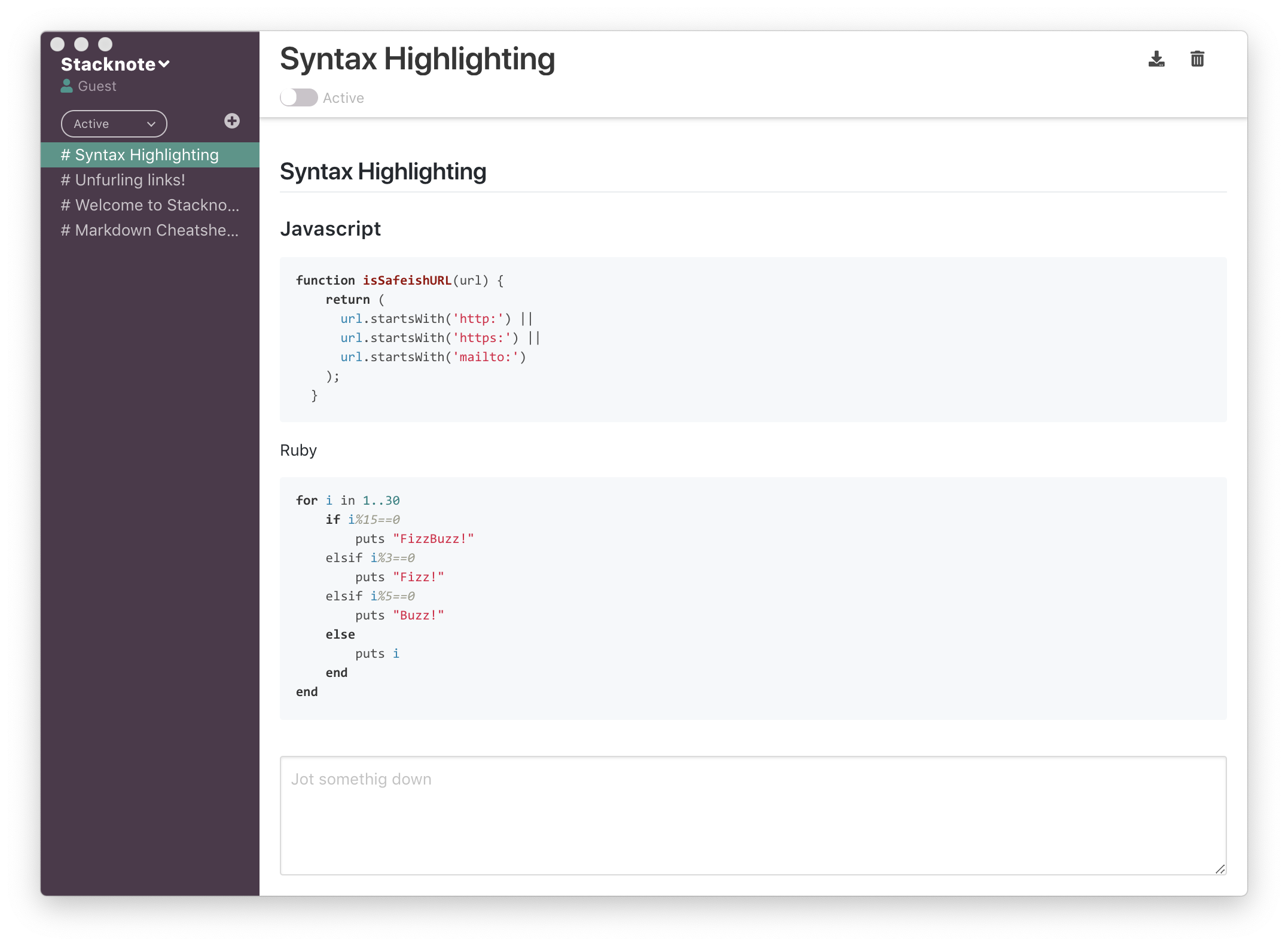Click the trash delete note icon
The image size is (1288, 946).
click(x=1197, y=59)
